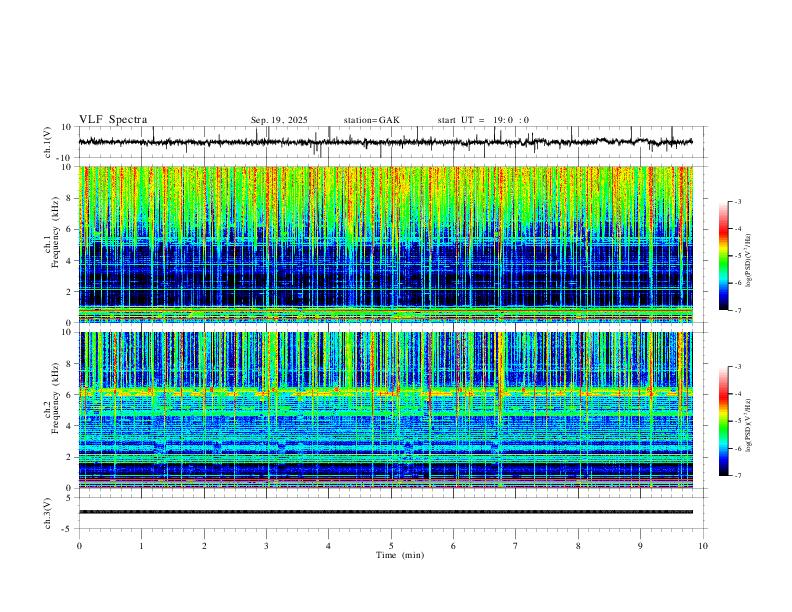This screenshot has height=612, width=792.
Task: Click the "VLF Spectra" title text
Action: (x=113, y=120)
